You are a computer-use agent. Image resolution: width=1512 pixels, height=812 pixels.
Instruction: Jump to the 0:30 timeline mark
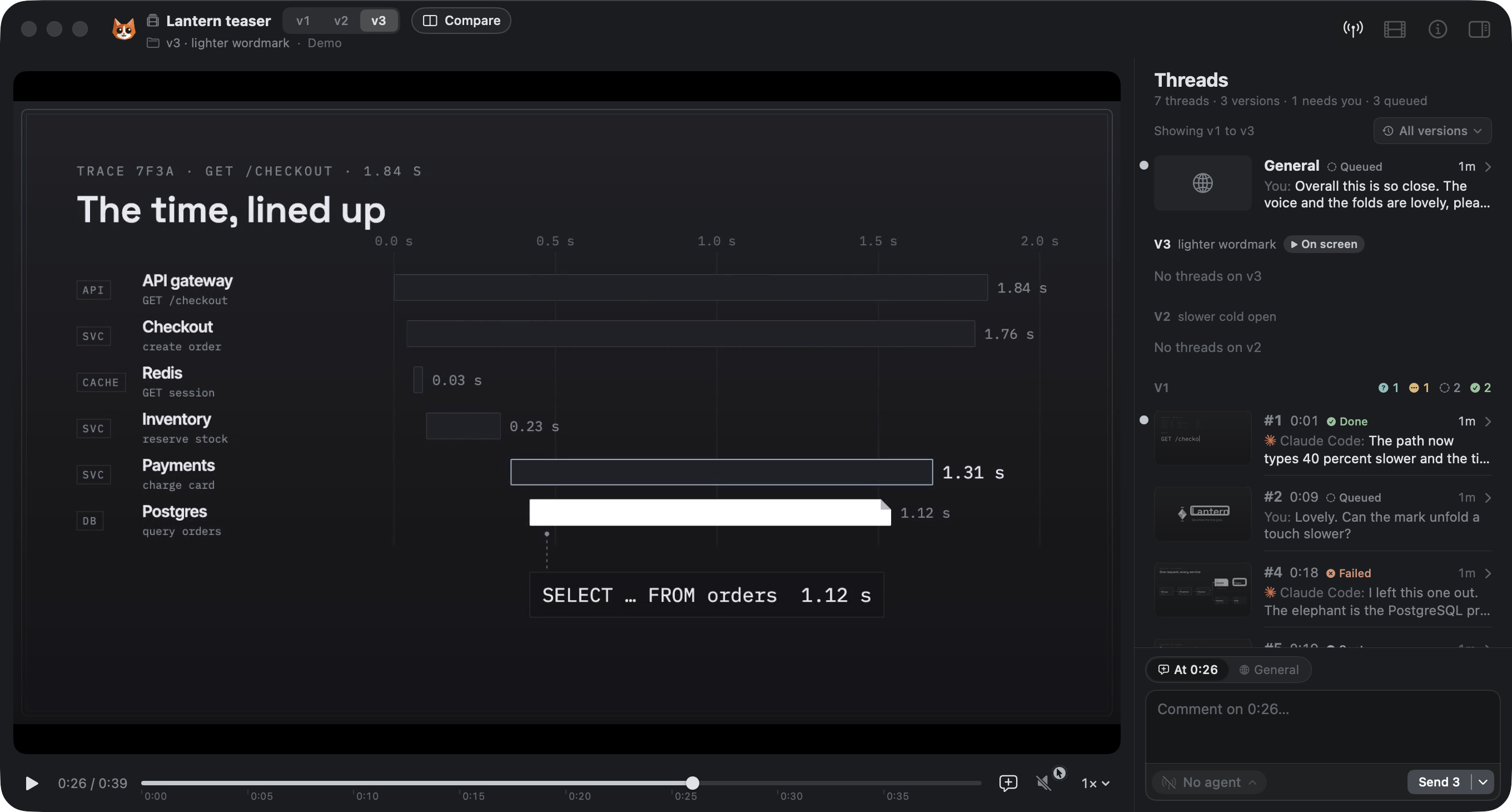(790, 795)
